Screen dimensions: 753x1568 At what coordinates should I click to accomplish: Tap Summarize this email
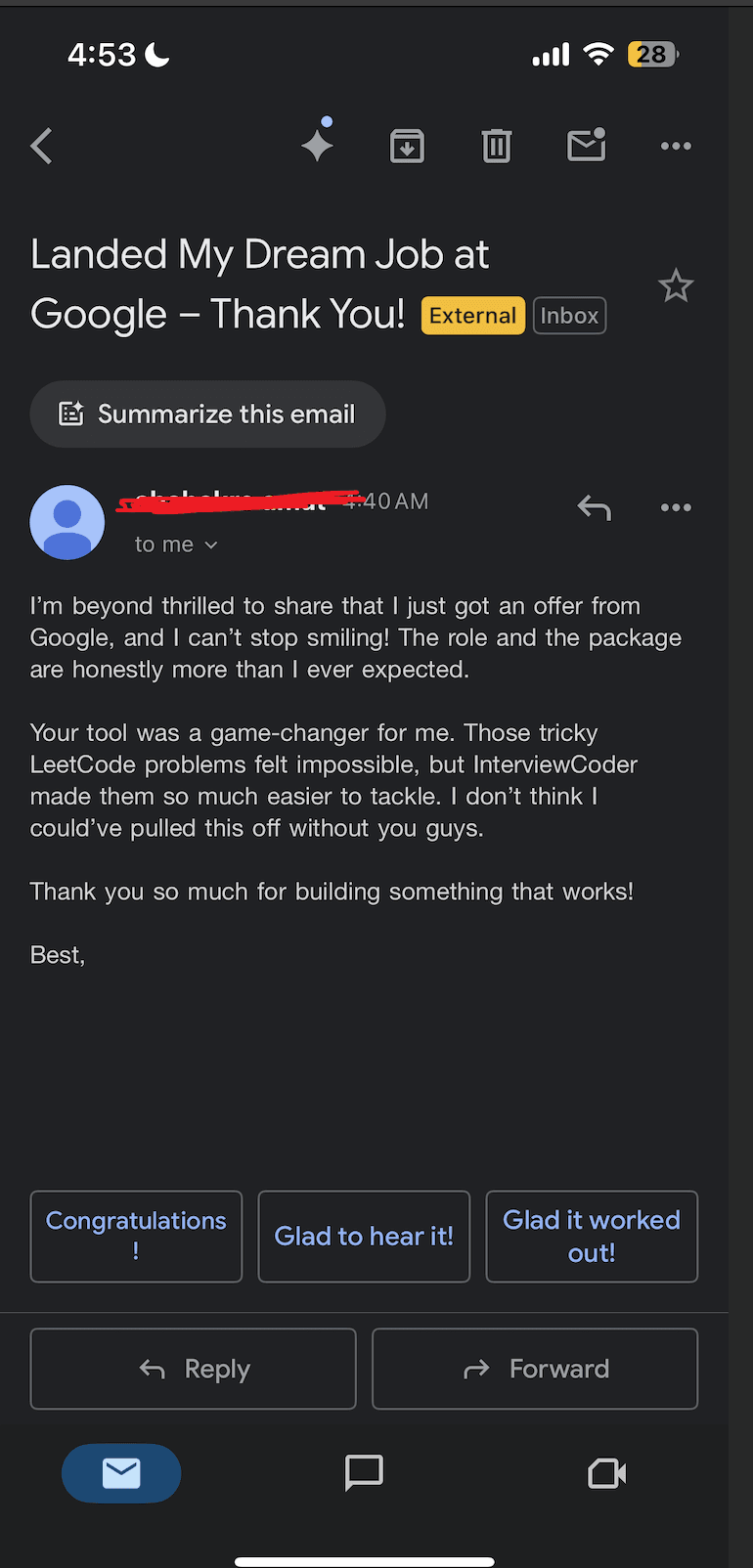click(207, 414)
